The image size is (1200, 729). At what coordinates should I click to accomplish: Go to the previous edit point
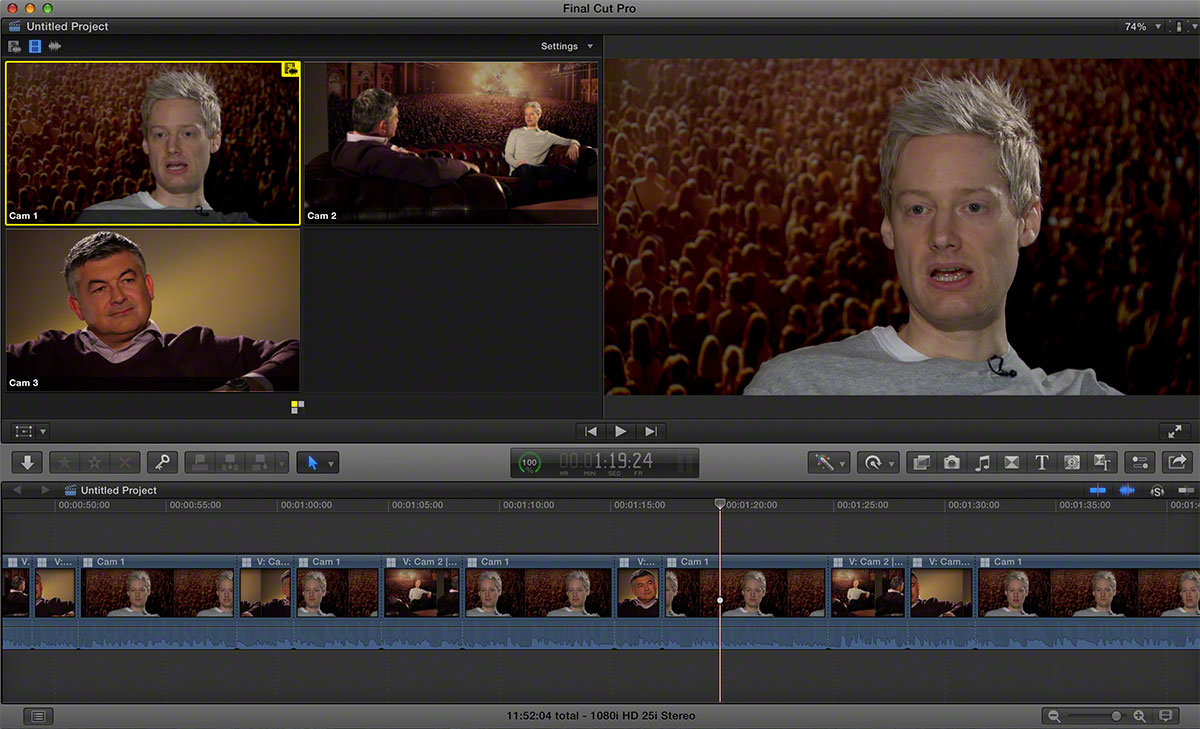click(591, 431)
